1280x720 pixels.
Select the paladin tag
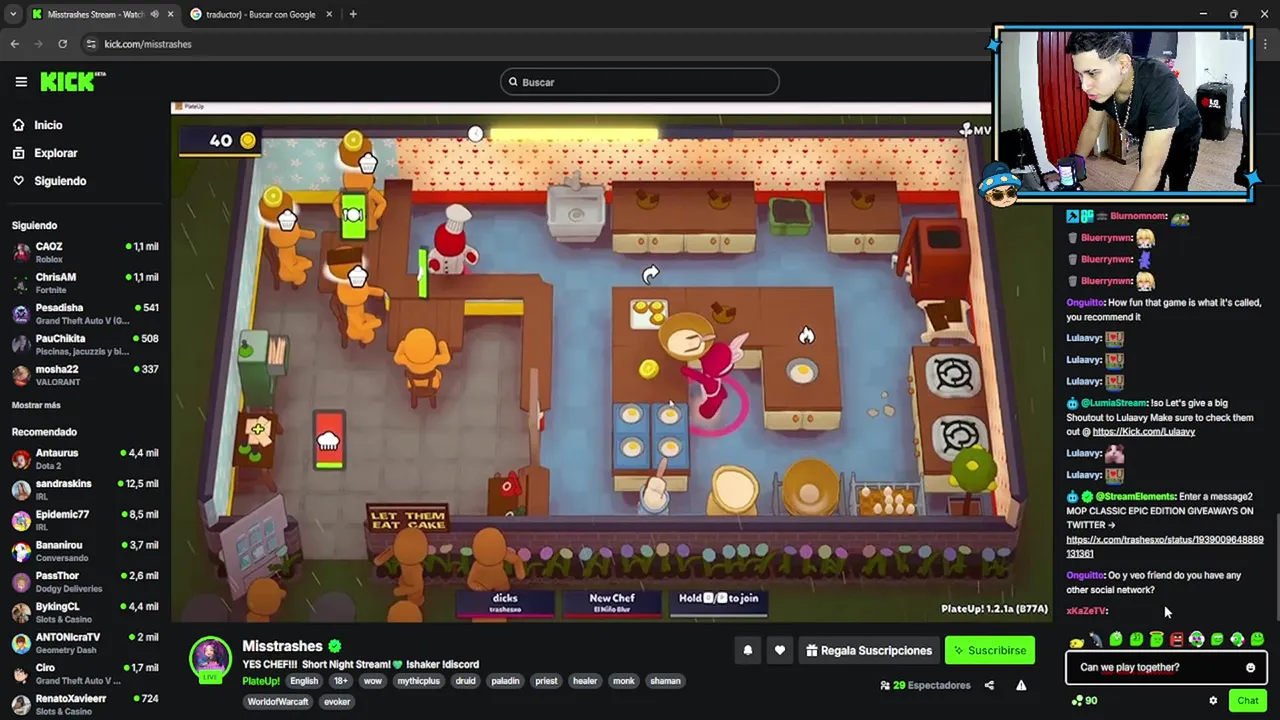tap(505, 681)
